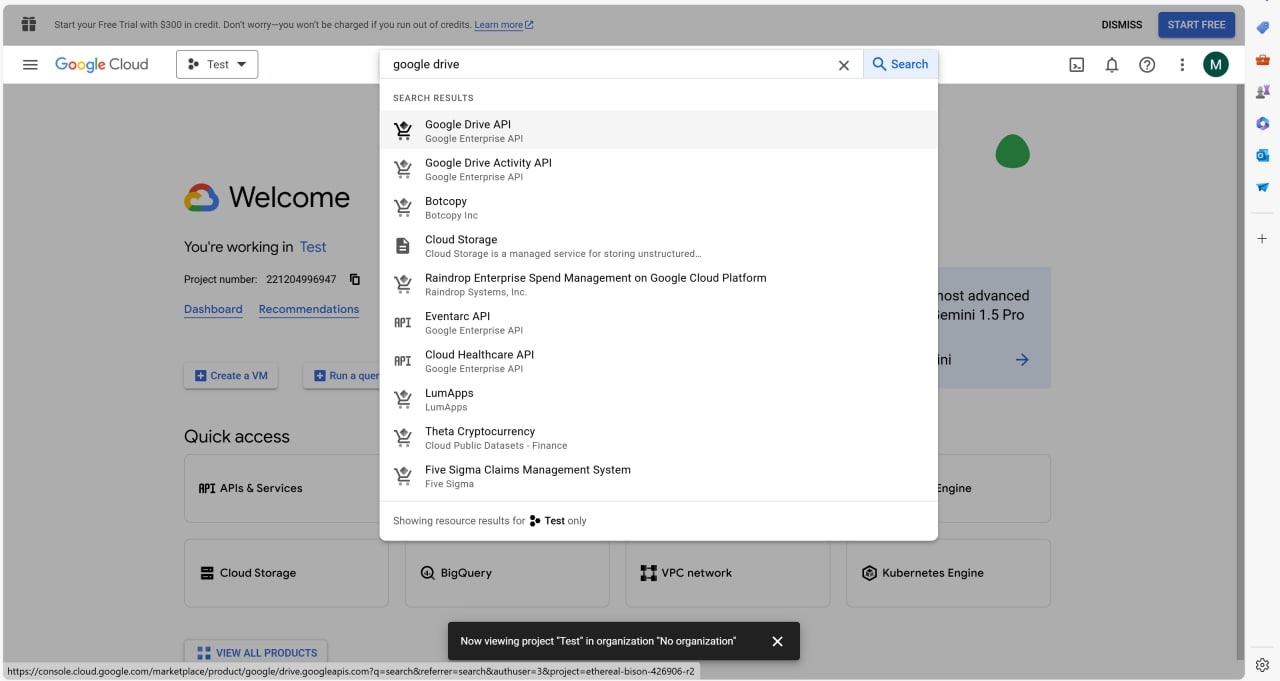Image resolution: width=1280 pixels, height=681 pixels.
Task: Click the gift icon in free trial banner
Action: 29,24
